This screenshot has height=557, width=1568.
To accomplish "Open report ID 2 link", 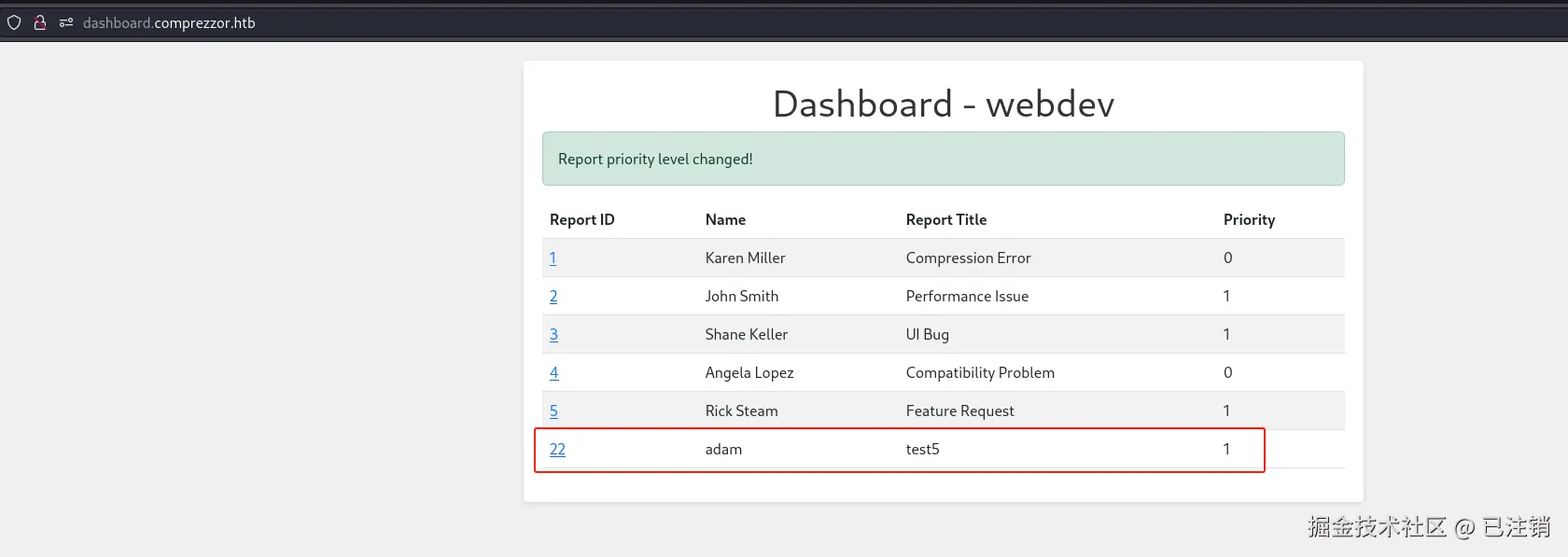I will click(553, 297).
